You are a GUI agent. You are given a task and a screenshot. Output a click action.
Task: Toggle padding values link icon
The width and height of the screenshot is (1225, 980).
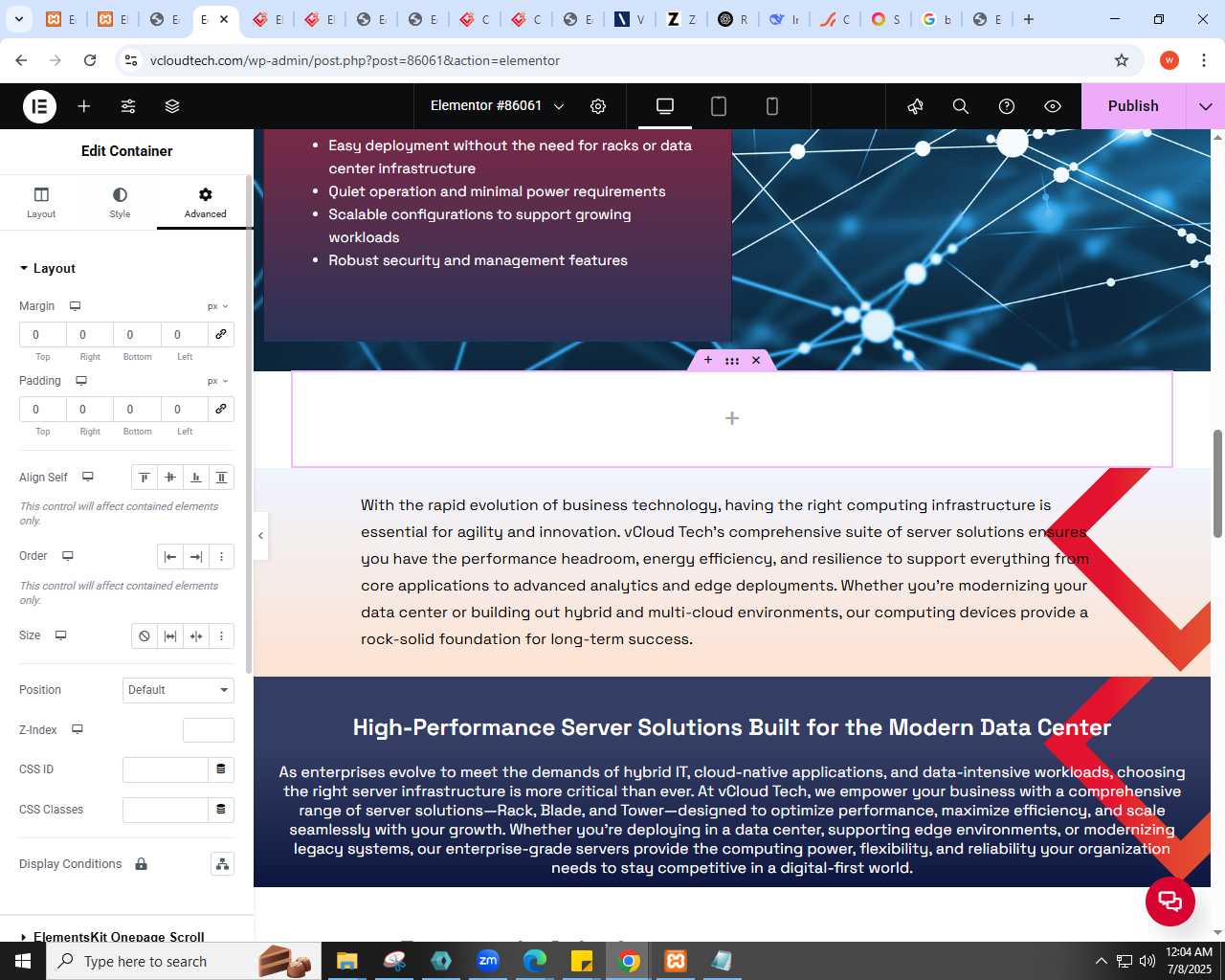tap(221, 409)
